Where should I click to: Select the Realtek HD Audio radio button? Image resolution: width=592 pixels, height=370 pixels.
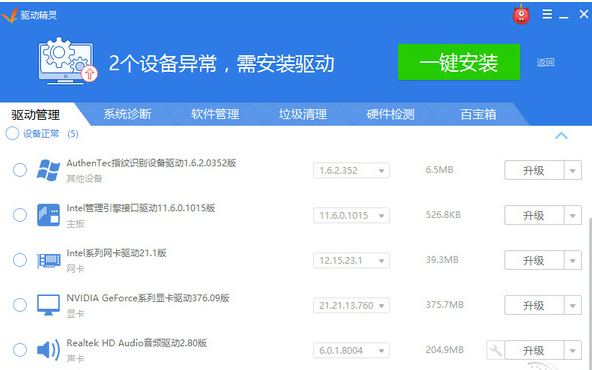pos(20,350)
